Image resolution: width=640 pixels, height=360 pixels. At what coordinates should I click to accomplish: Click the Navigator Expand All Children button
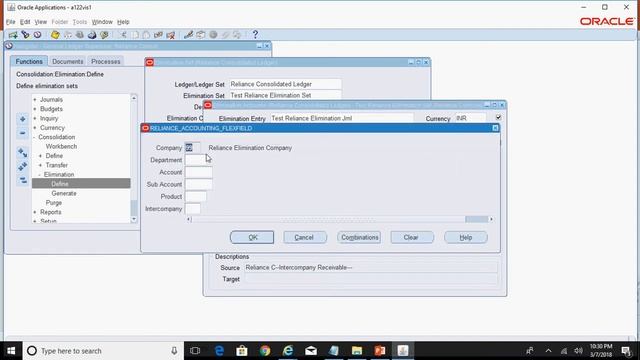(x=22, y=153)
